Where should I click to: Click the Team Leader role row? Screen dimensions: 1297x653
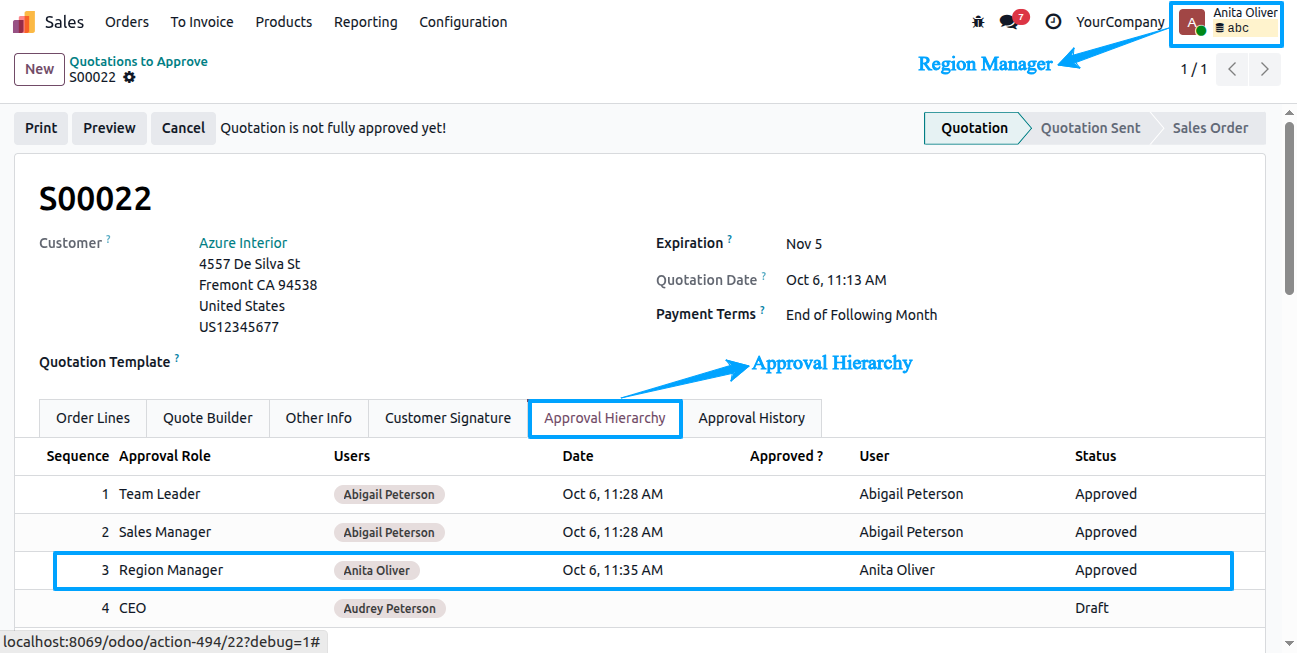640,494
